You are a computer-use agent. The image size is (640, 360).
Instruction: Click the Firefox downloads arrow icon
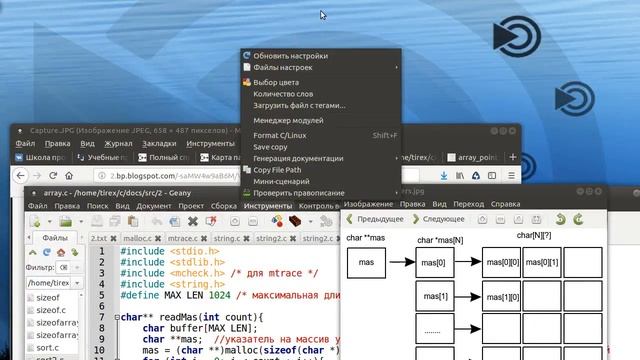click(x=444, y=176)
